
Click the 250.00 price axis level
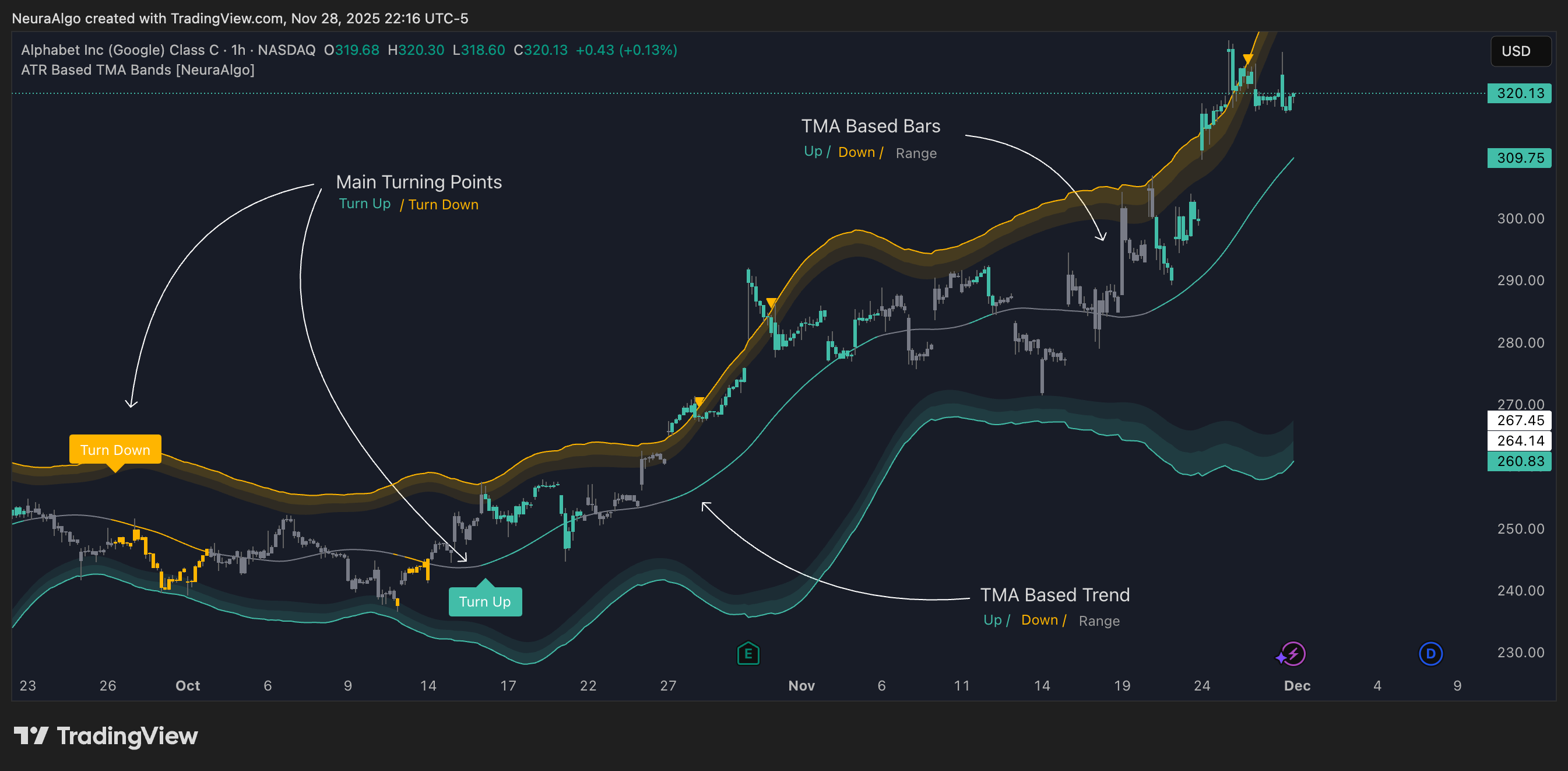(x=1521, y=528)
